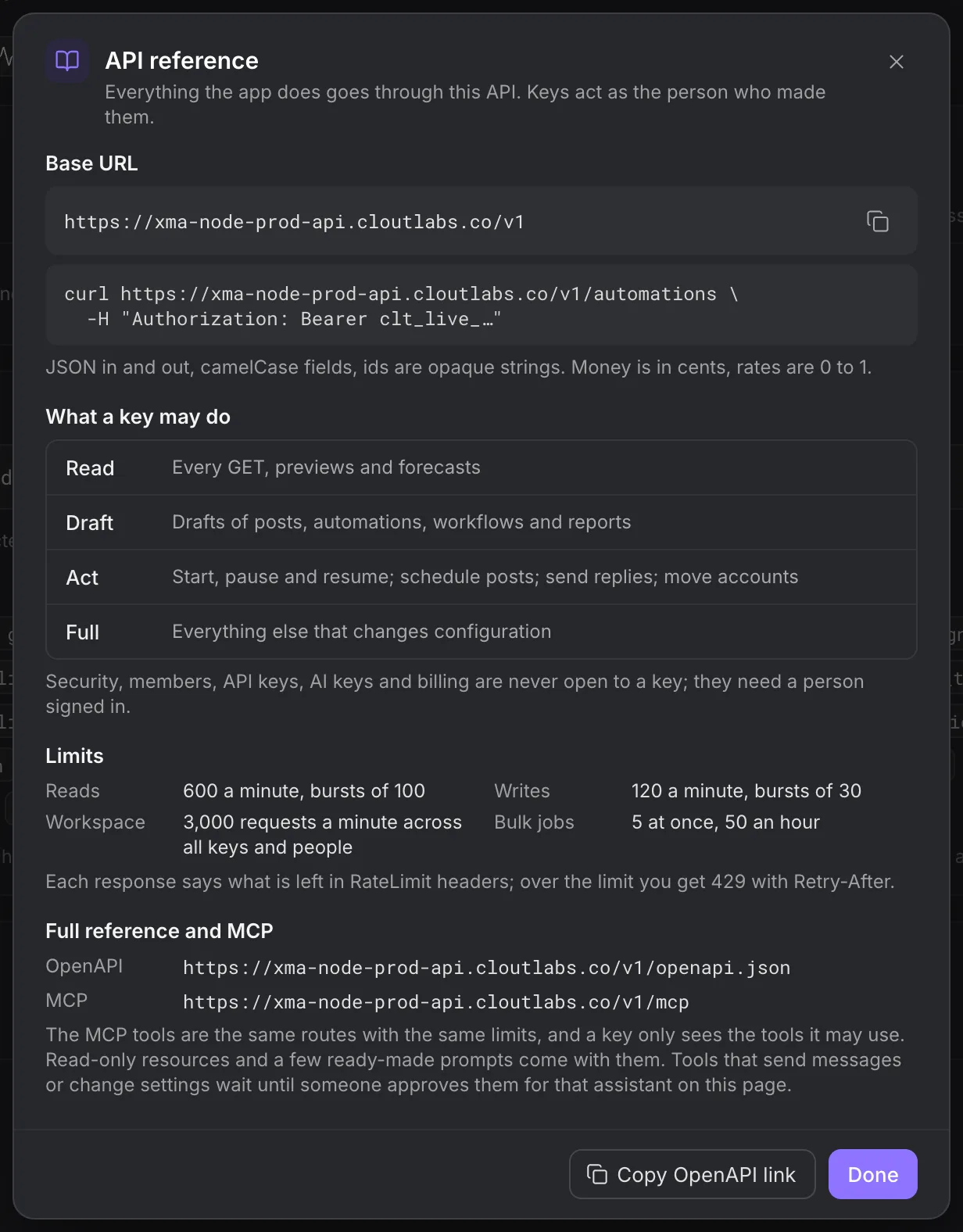
Task: Select the Draft permission row
Action: pos(481,522)
